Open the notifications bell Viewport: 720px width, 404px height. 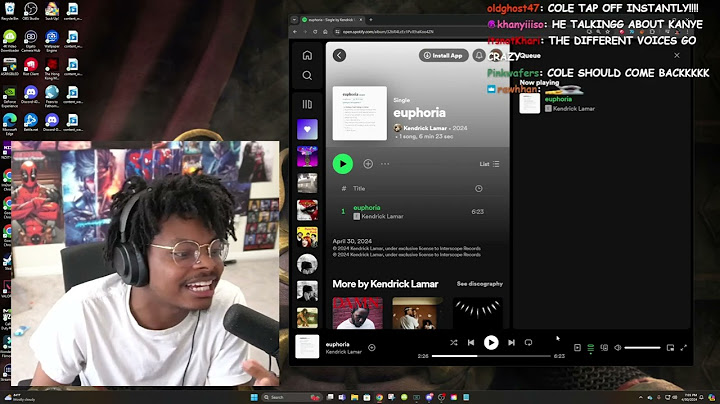pyautogui.click(x=479, y=56)
